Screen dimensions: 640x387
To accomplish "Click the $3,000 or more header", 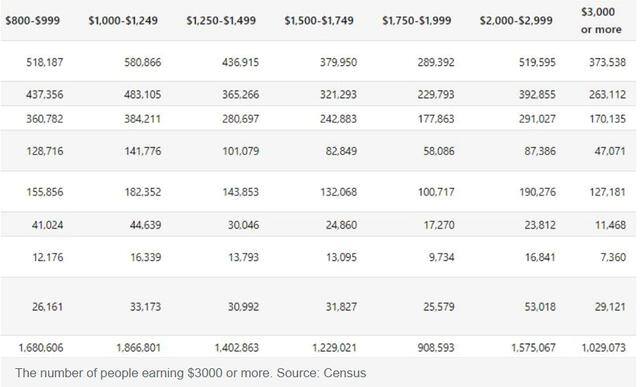I will [x=601, y=20].
